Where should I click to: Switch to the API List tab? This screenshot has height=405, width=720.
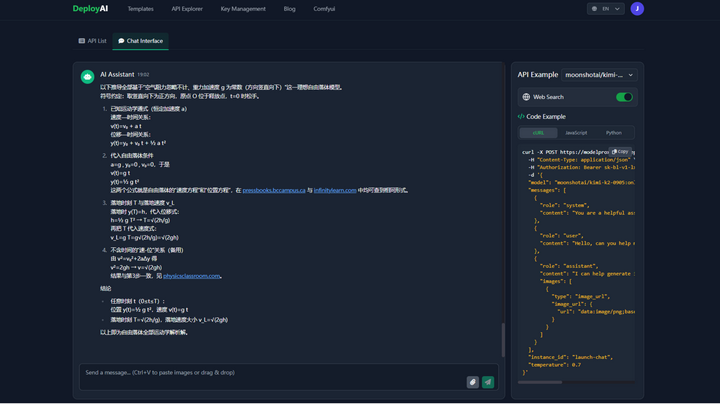click(92, 41)
